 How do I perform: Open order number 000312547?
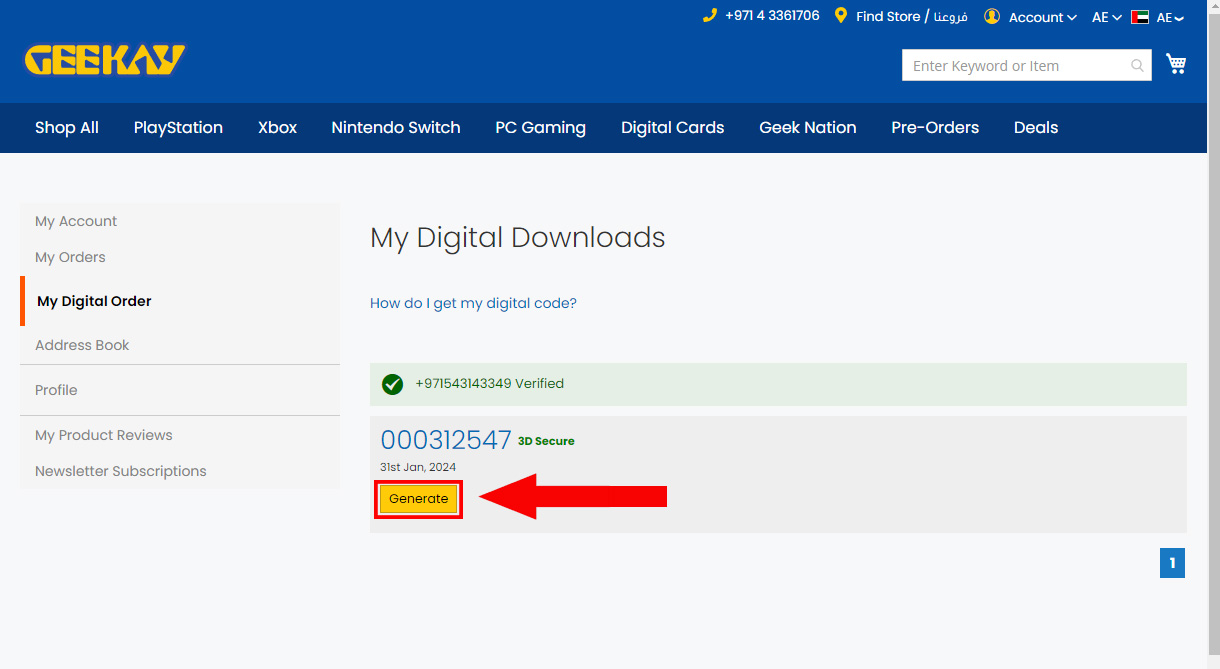[446, 440]
